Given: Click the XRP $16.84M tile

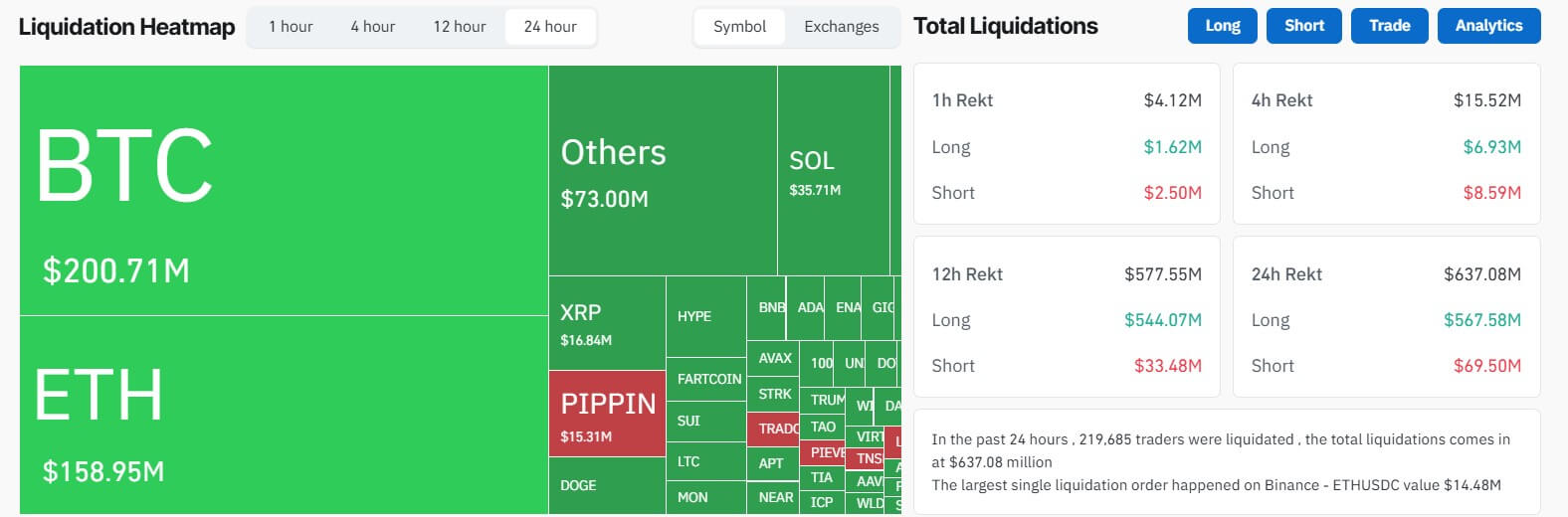Looking at the screenshot, I should (606, 323).
